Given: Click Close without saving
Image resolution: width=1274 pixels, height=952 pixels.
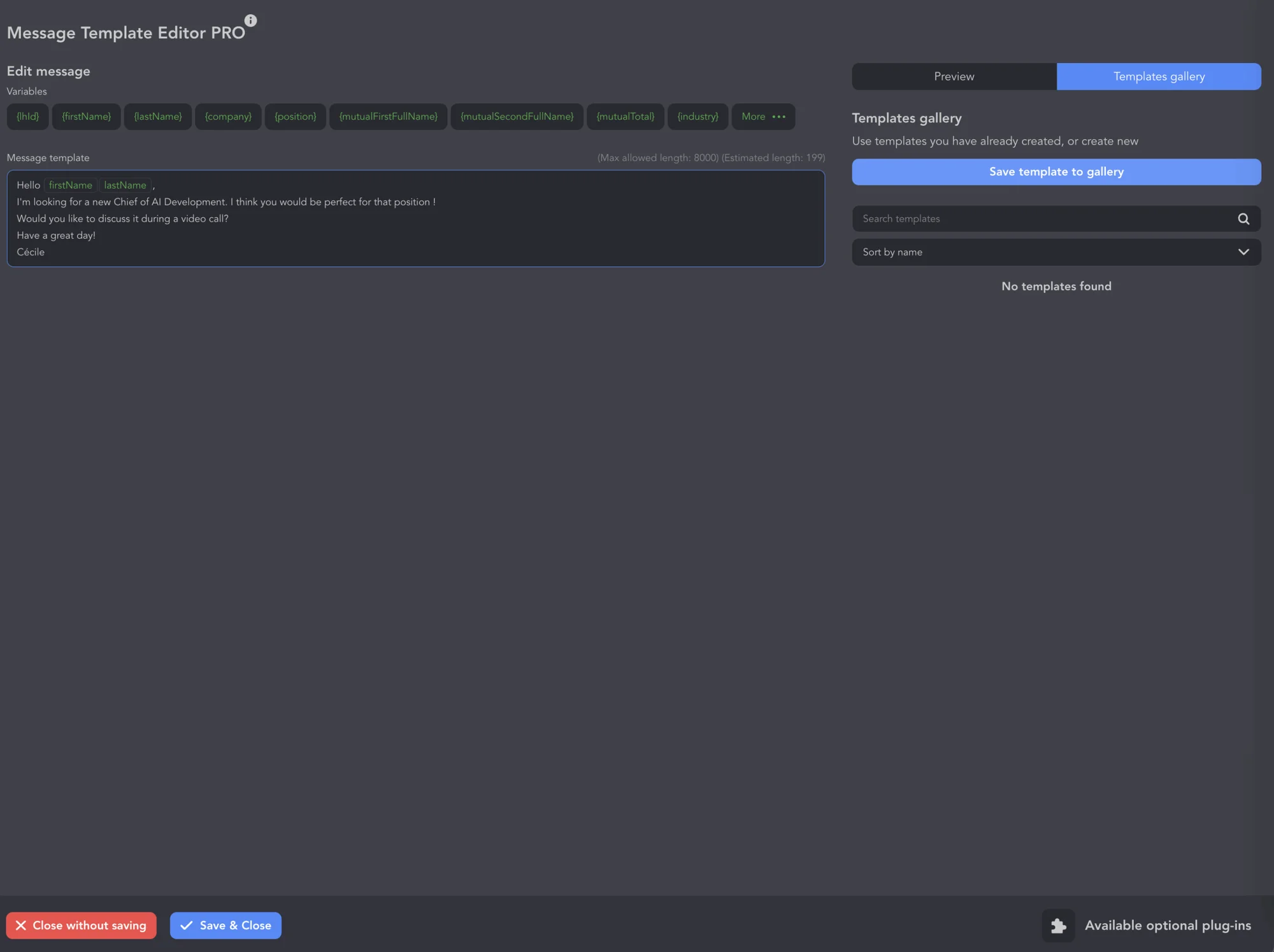Looking at the screenshot, I should point(81,925).
